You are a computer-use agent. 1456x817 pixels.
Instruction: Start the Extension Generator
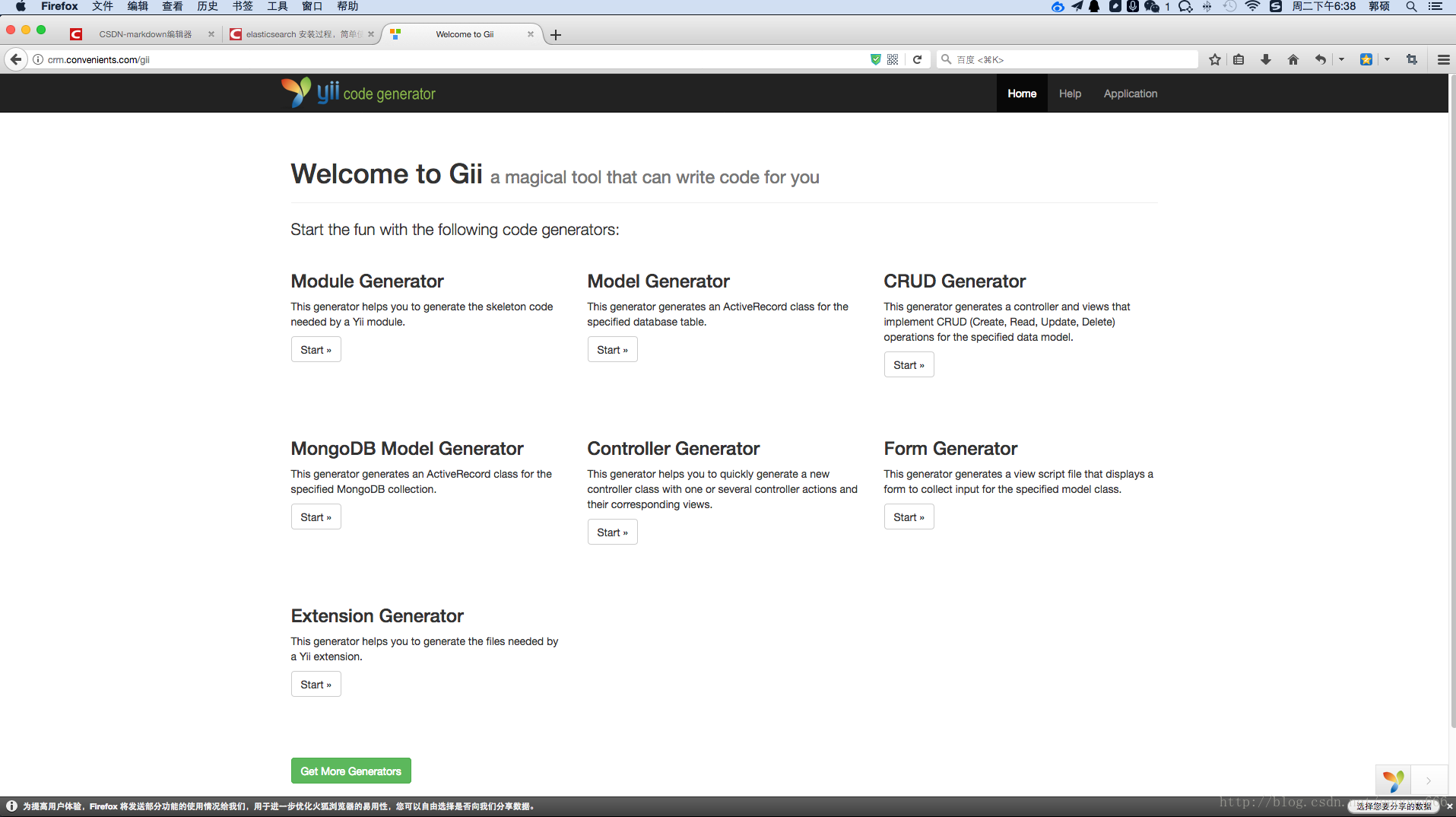[x=316, y=685]
